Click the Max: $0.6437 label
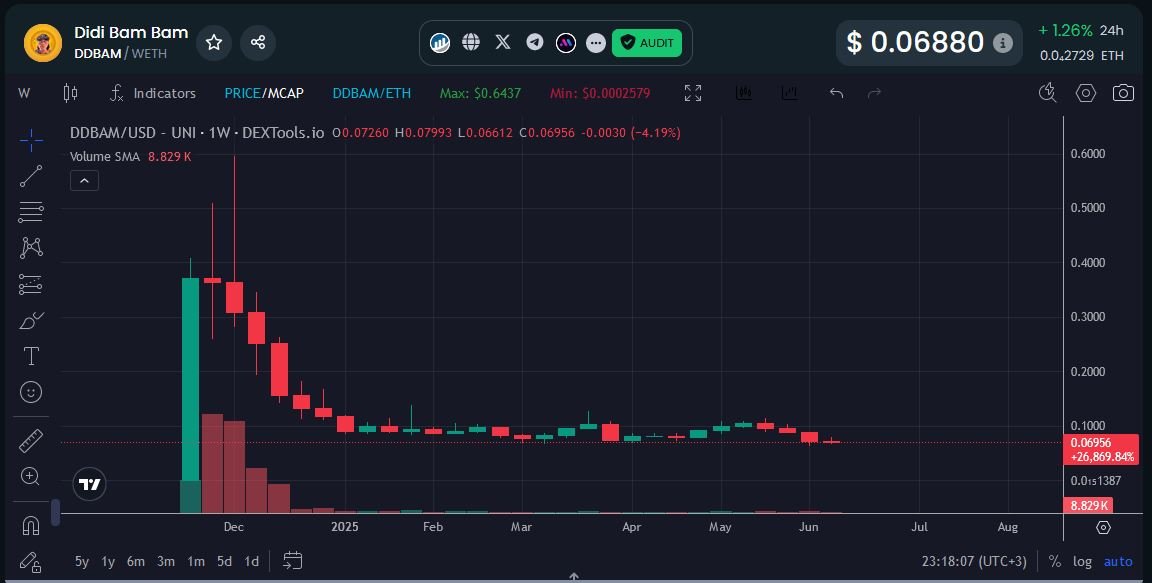 480,93
